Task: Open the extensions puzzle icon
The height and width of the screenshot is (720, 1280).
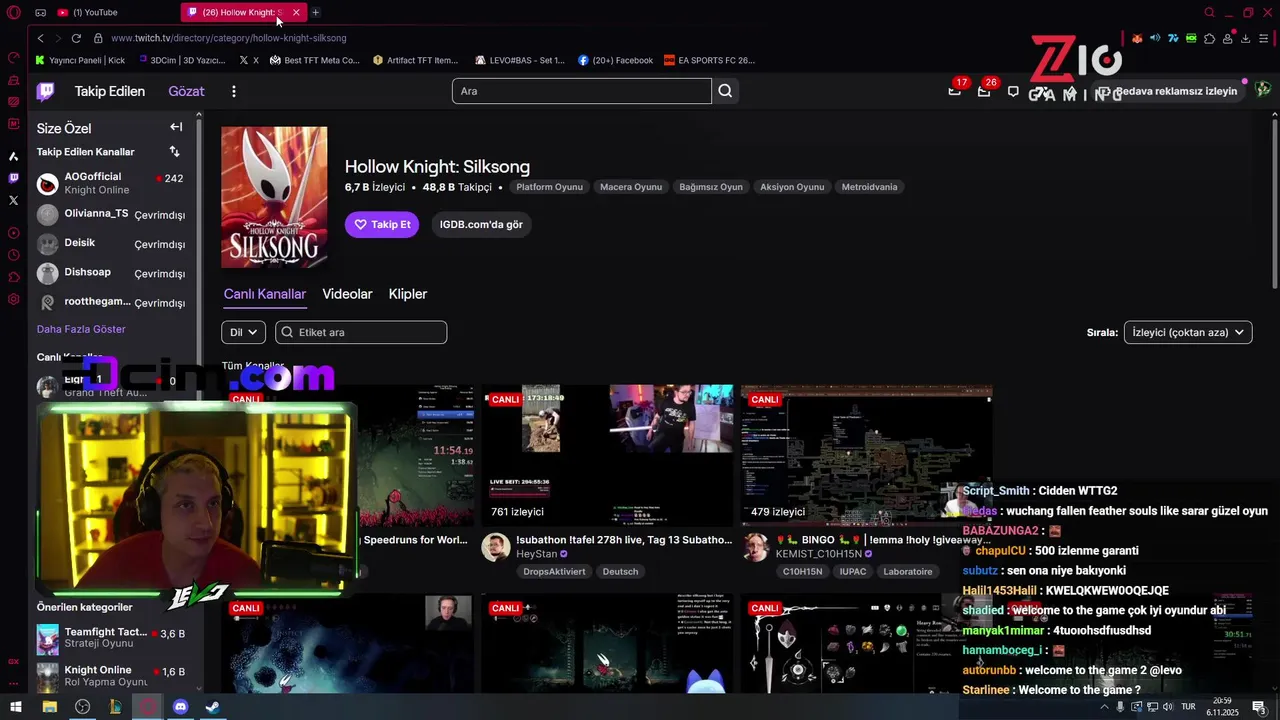Action: [1209, 38]
